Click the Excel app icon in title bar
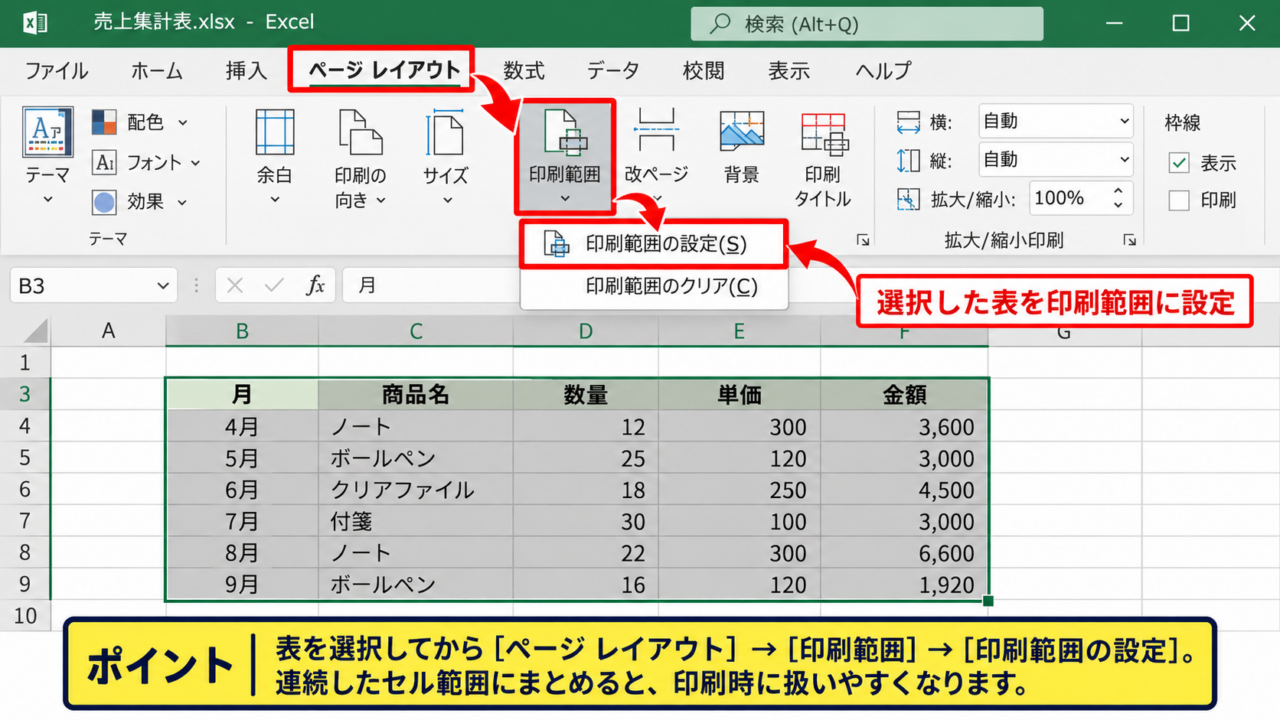Screen dimensions: 1280x720 35,22
